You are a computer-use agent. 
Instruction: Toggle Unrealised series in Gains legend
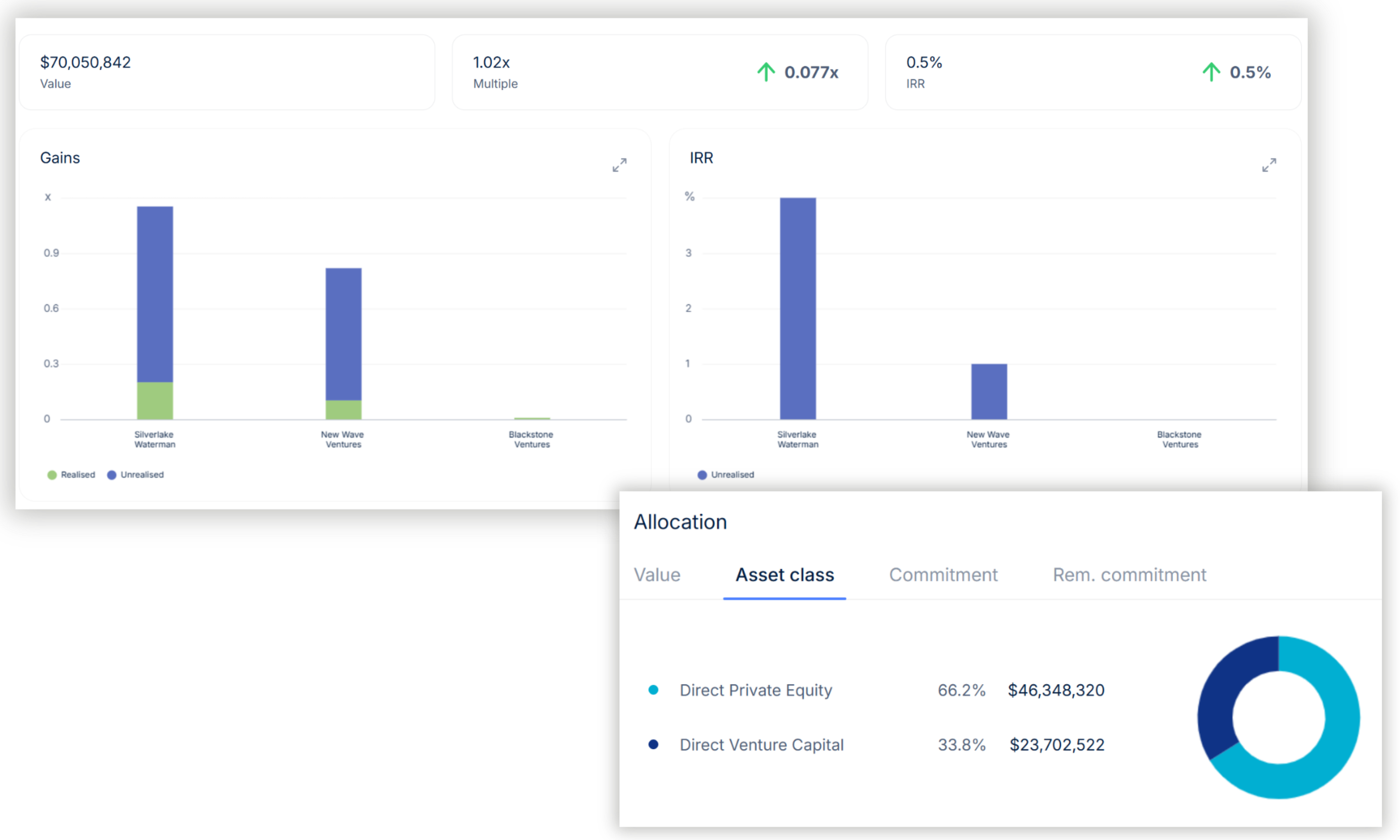(x=136, y=475)
